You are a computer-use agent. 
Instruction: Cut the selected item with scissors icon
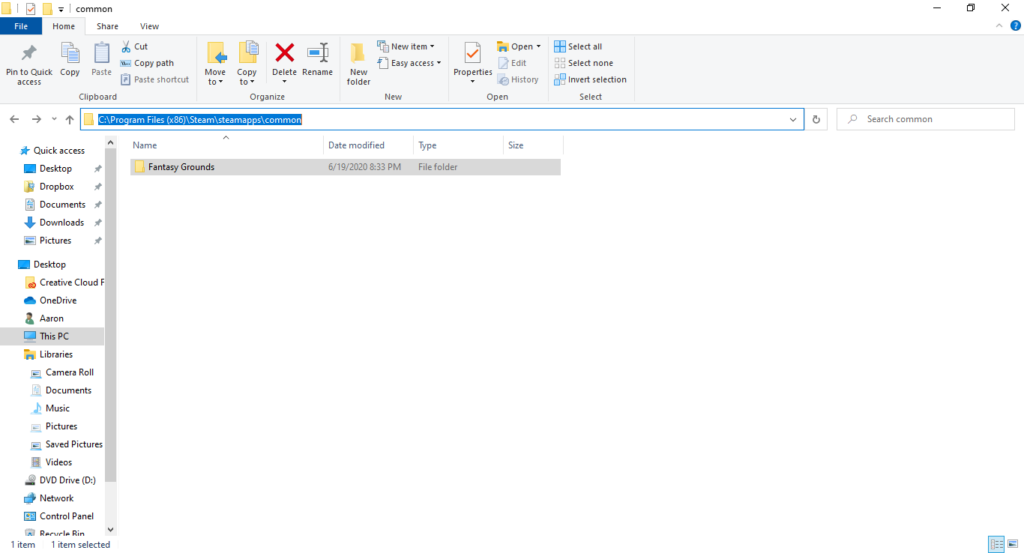click(135, 46)
